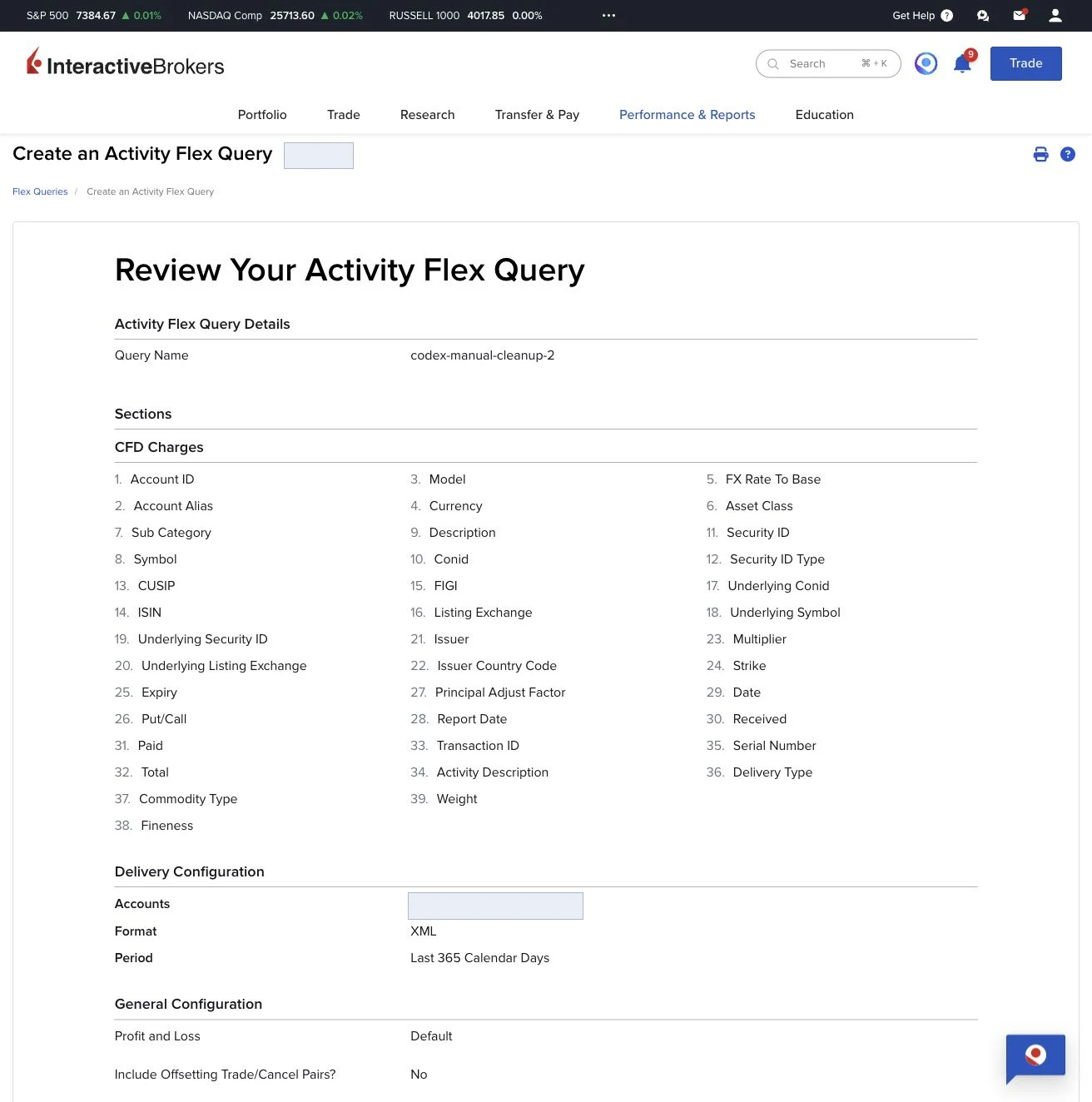
Task: Click the XML format value
Action: pyautogui.click(x=424, y=931)
